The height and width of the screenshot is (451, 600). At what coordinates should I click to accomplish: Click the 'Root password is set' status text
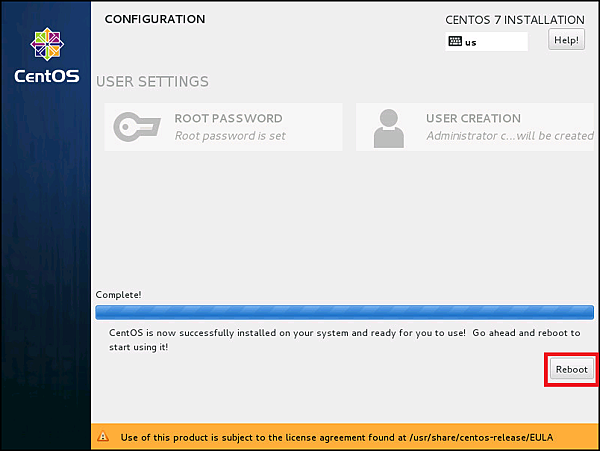pyautogui.click(x=229, y=136)
